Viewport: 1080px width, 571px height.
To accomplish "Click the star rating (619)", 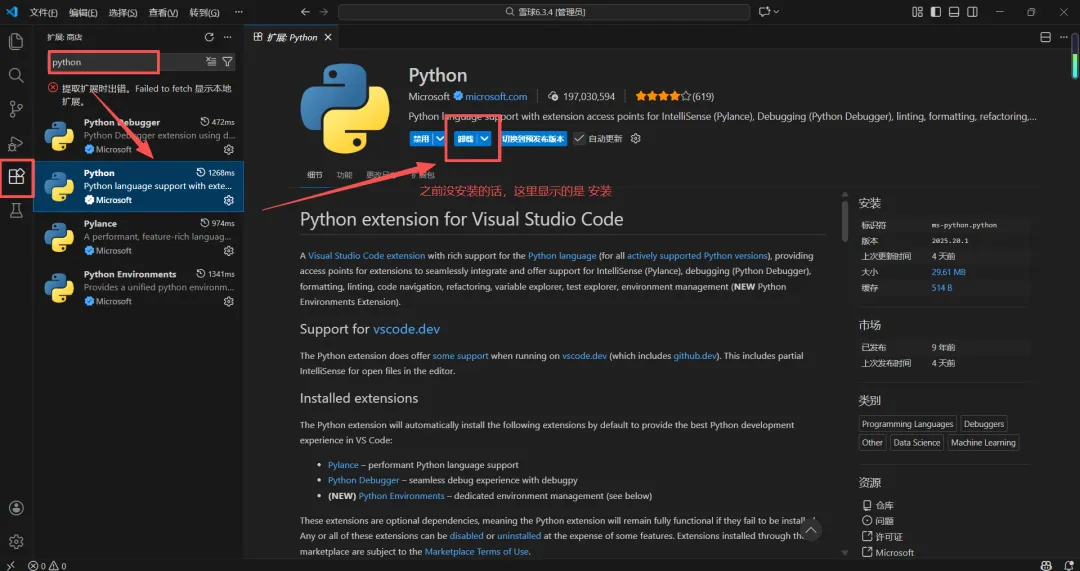I will click(674, 96).
